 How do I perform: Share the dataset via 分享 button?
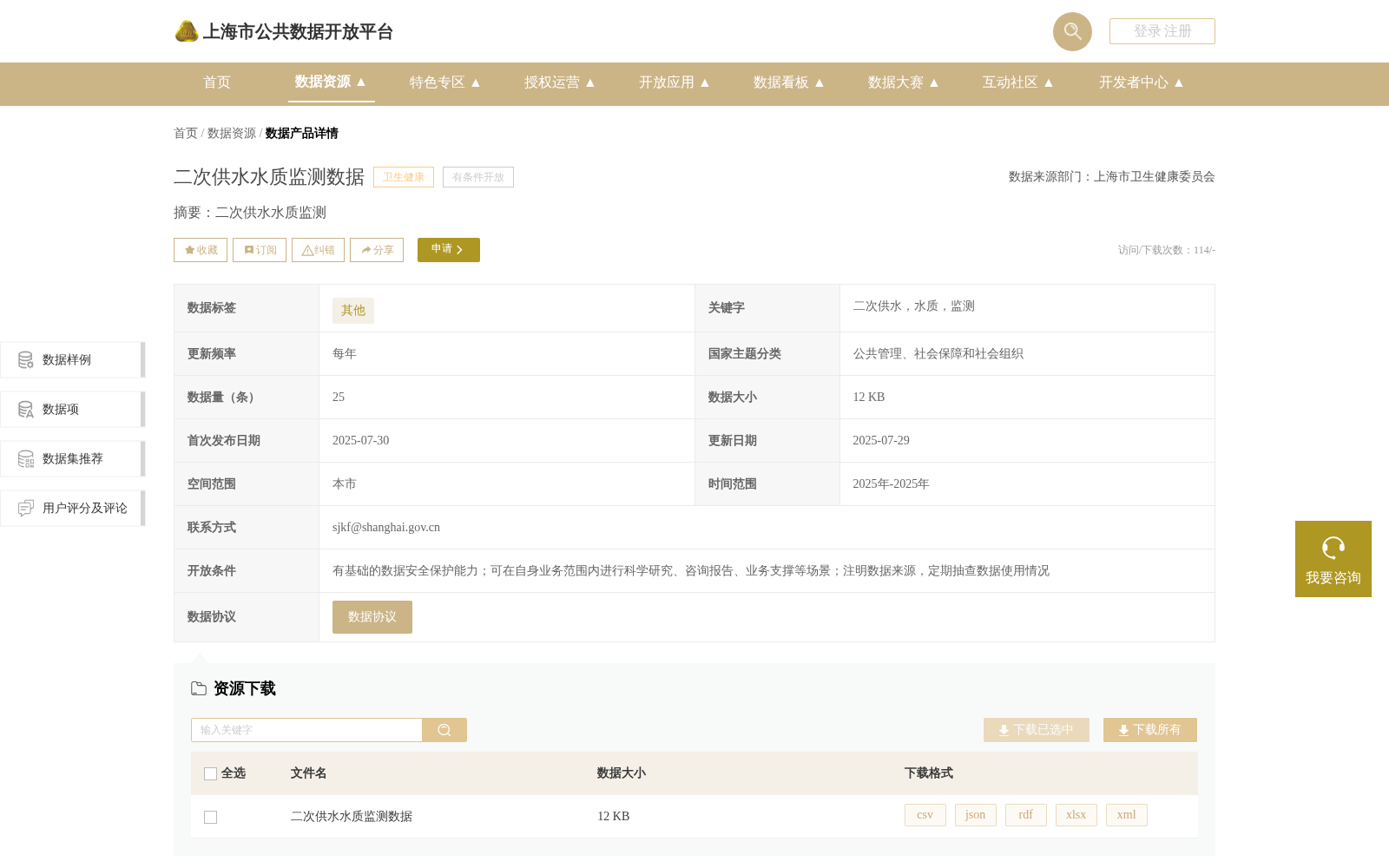pos(377,250)
